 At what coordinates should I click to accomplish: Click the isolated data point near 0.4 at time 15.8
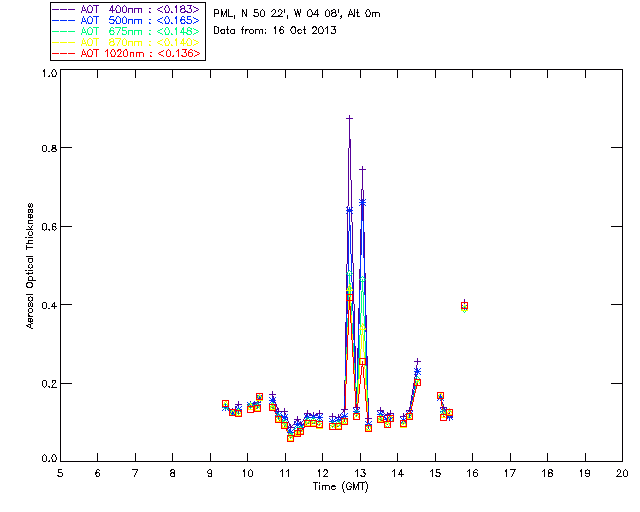click(x=464, y=305)
